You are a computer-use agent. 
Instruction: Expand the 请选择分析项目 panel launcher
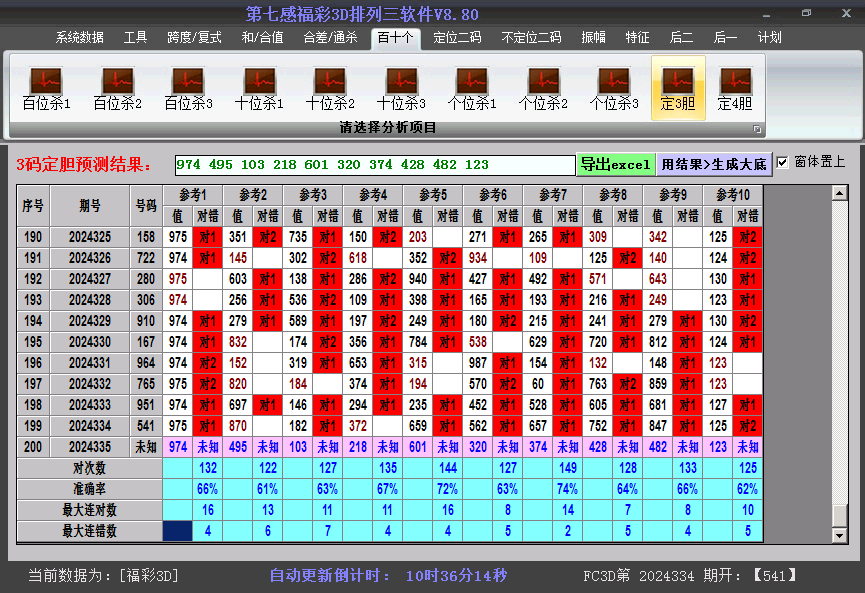(757, 129)
